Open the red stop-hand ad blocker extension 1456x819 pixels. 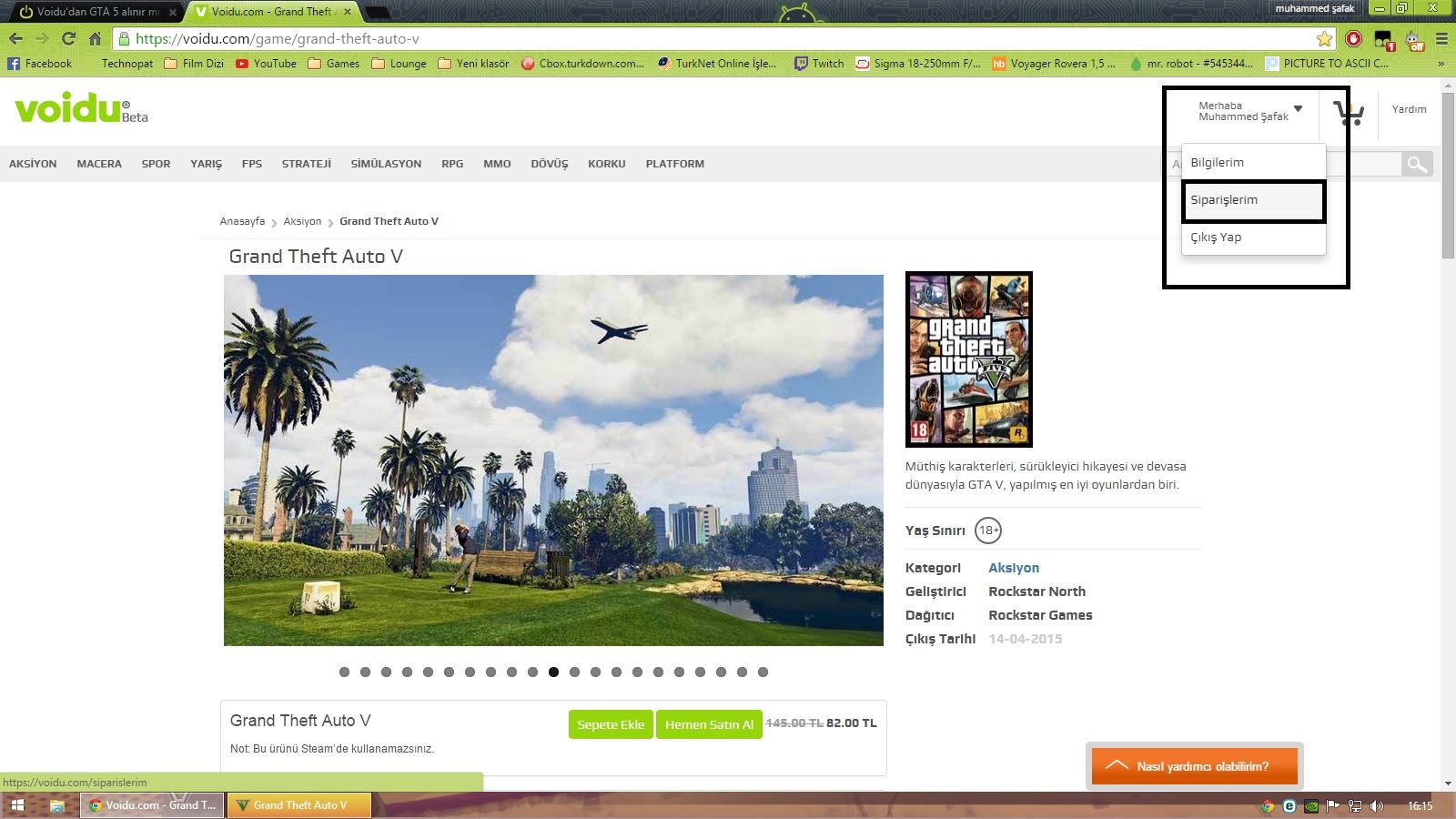tap(1353, 39)
